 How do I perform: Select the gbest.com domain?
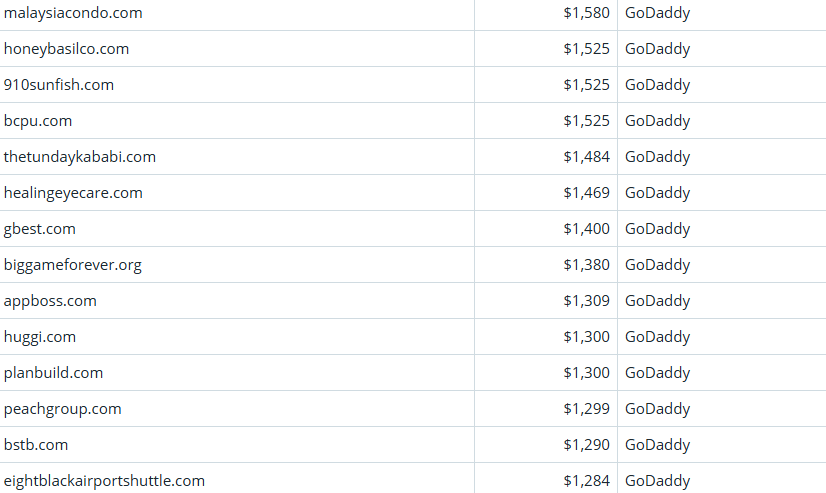[x=40, y=229]
